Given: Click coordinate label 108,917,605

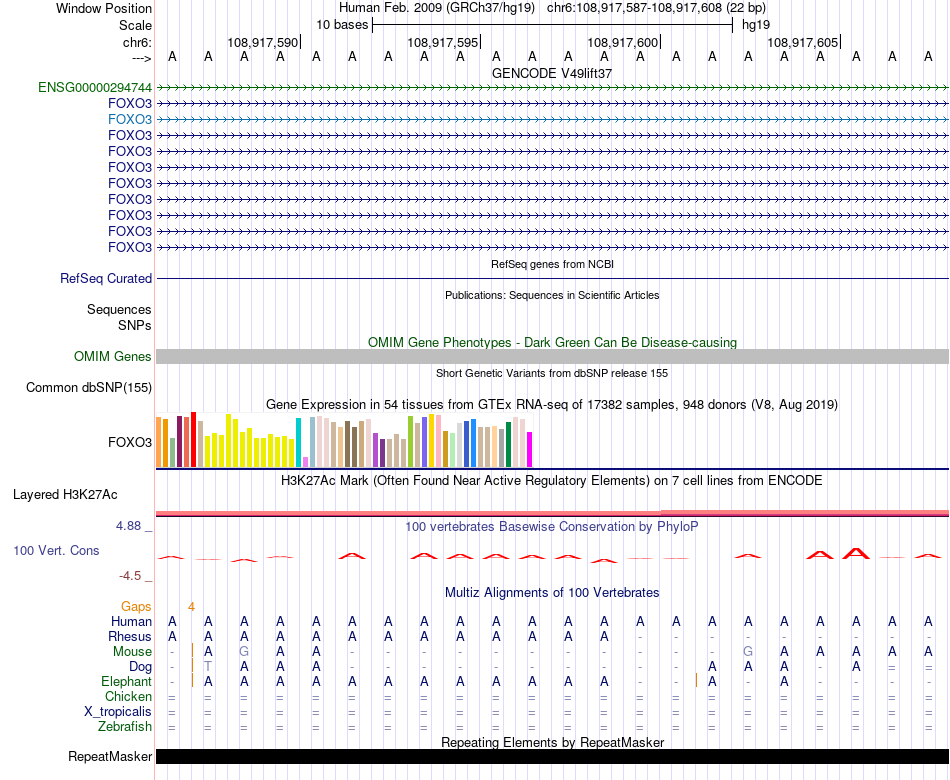Looking at the screenshot, I should click(803, 42).
